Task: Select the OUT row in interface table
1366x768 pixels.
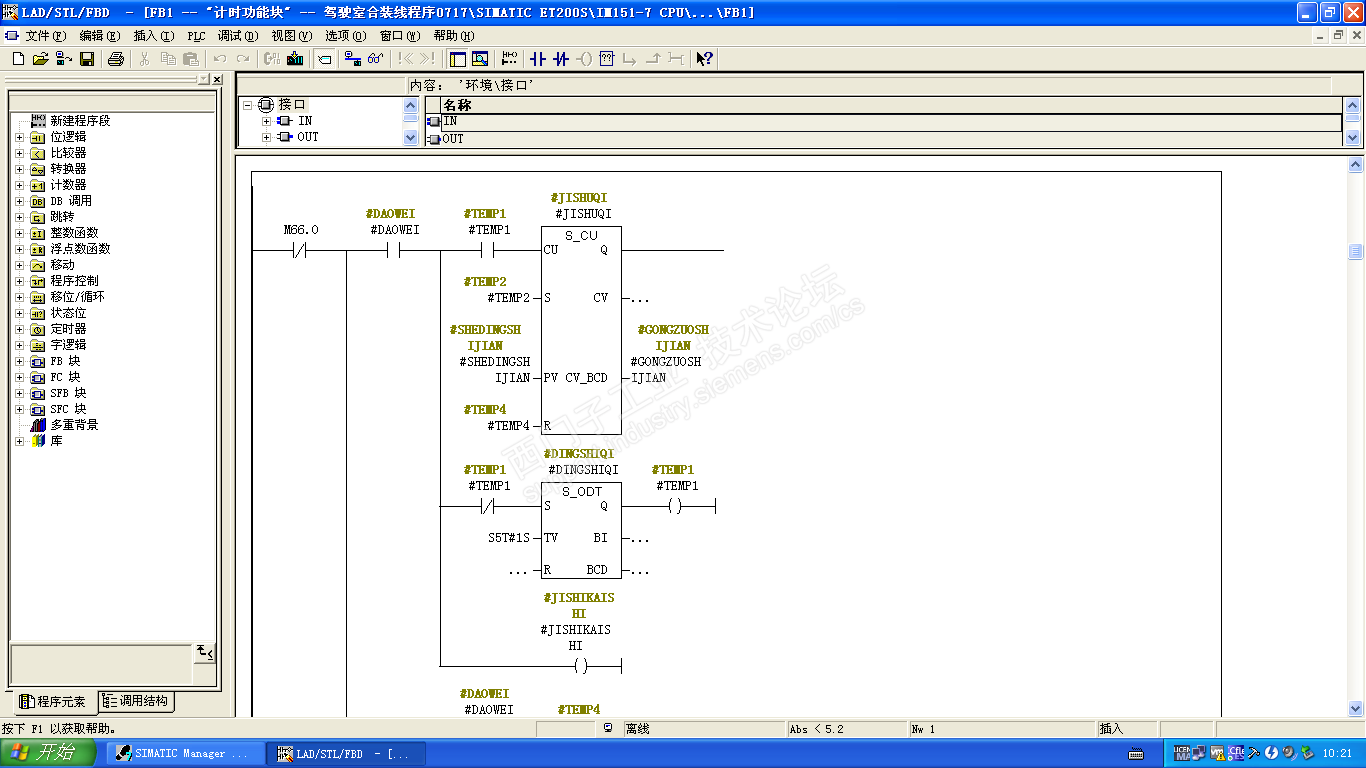Action: click(884, 139)
